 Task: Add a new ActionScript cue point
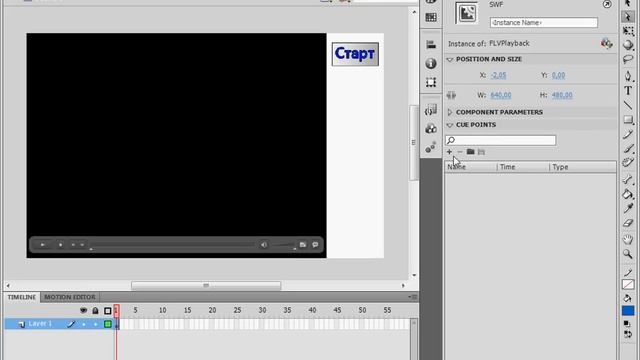point(449,152)
